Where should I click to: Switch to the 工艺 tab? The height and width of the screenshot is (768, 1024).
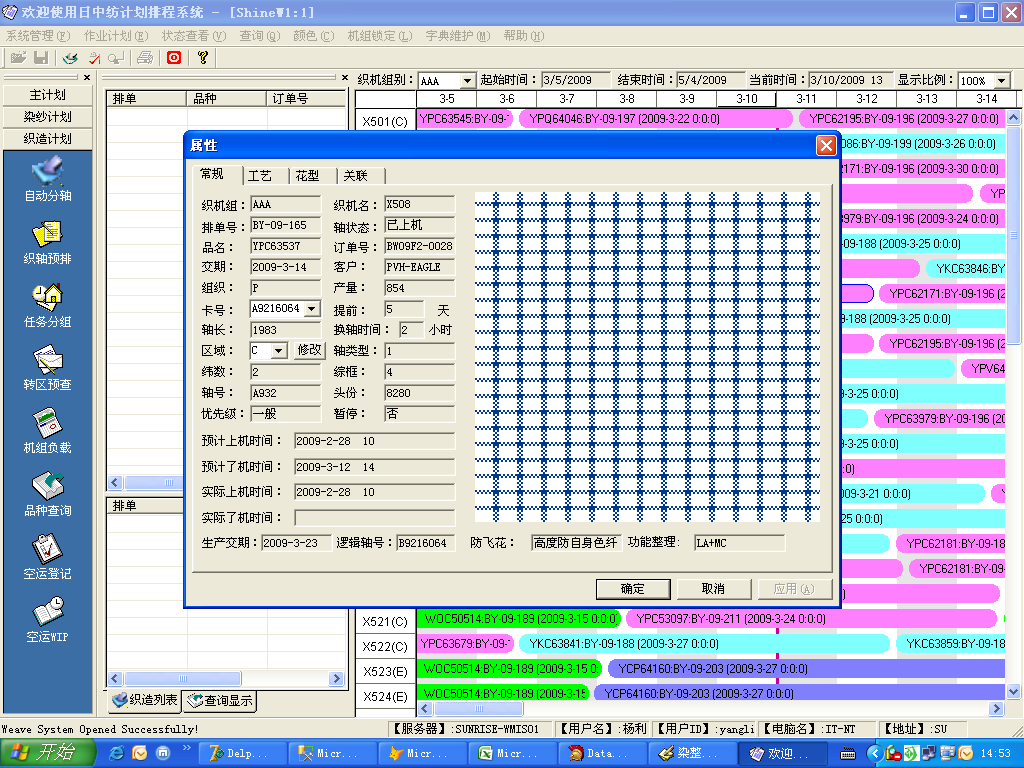coord(260,175)
